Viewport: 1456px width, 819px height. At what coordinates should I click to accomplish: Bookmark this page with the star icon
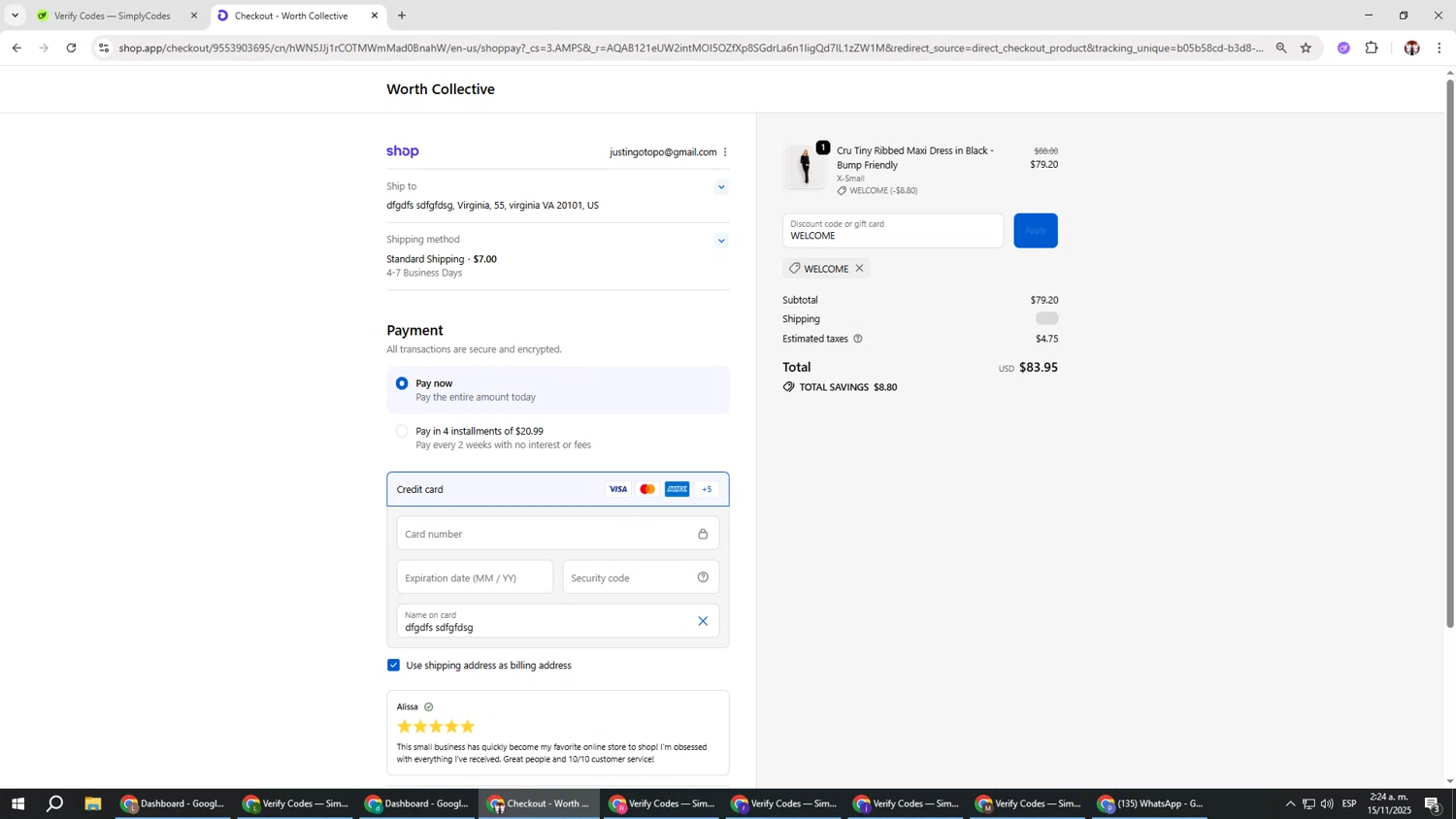tap(1306, 48)
